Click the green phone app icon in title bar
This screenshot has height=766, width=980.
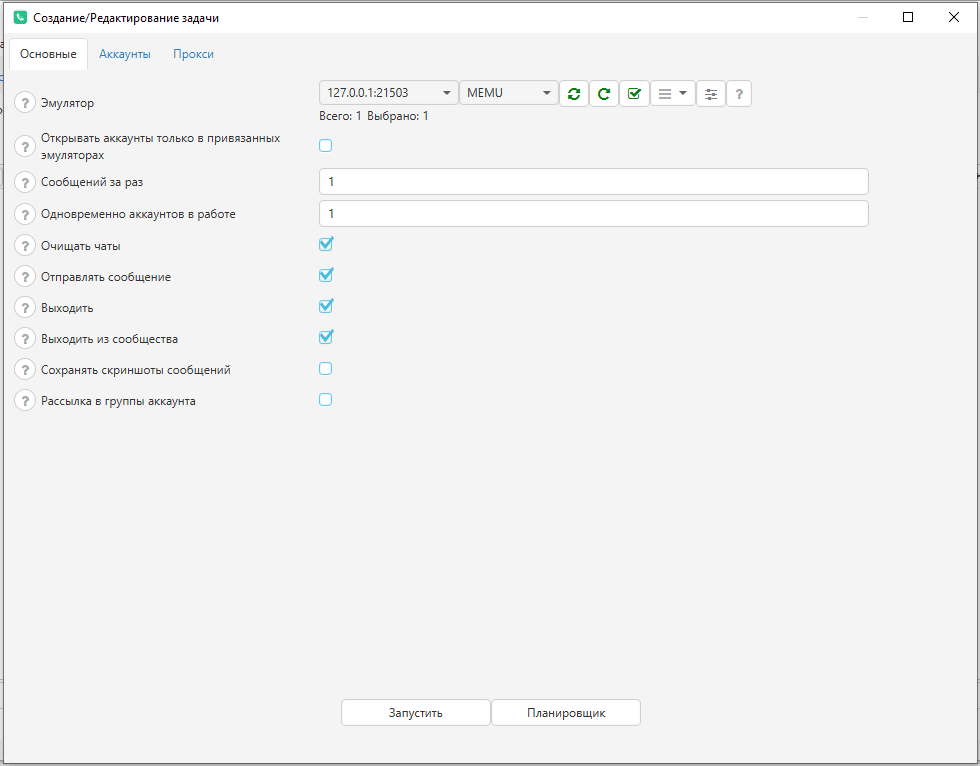[20, 17]
